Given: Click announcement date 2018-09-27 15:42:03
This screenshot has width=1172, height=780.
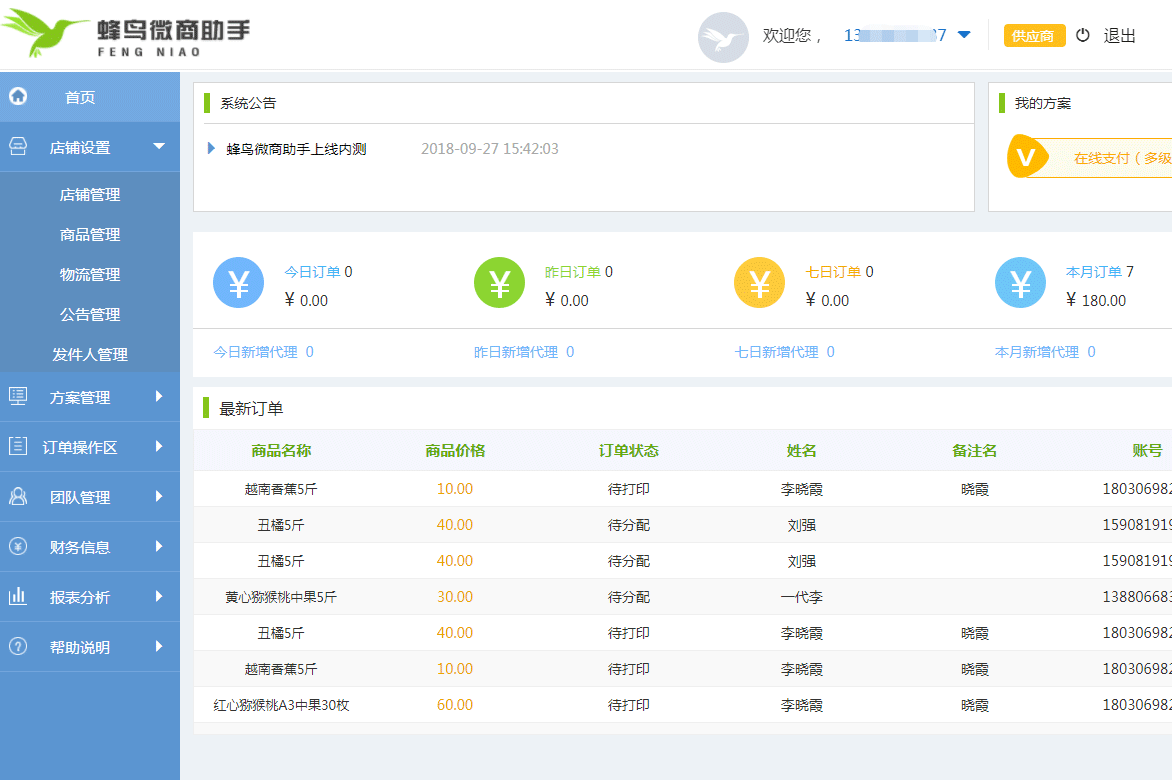Looking at the screenshot, I should [x=490, y=149].
